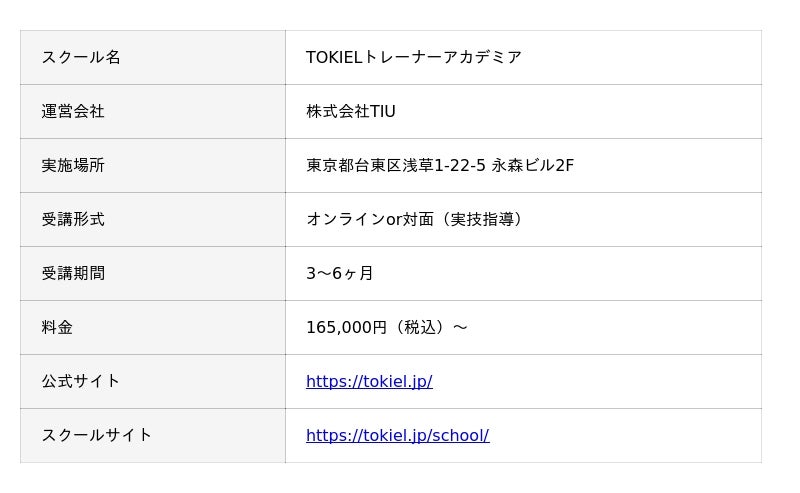Click the スクール名 header cell
This screenshot has height=493, width=800.
(81, 57)
